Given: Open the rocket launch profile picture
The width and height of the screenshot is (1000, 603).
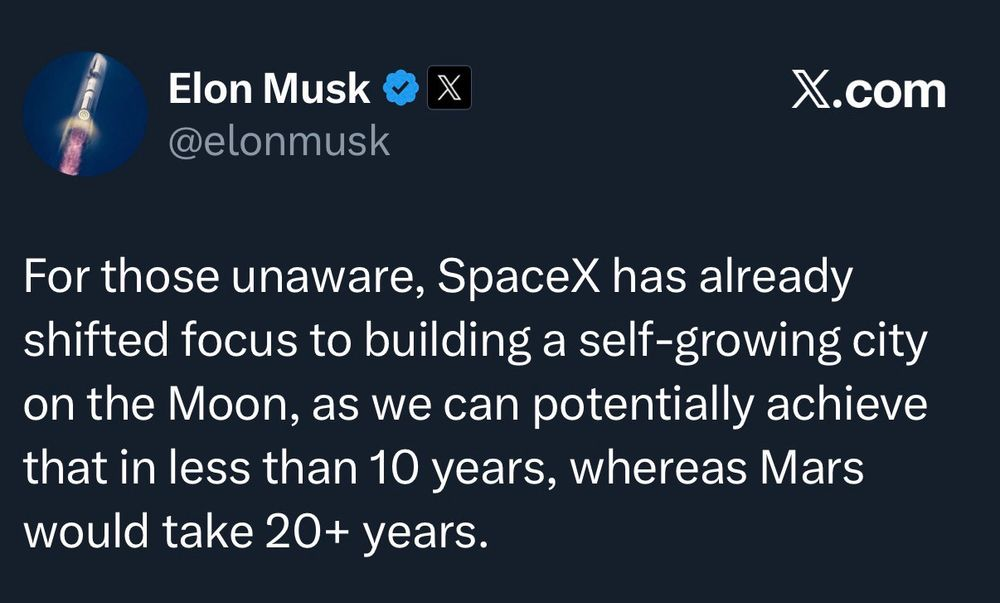Looking at the screenshot, I should [85, 115].
